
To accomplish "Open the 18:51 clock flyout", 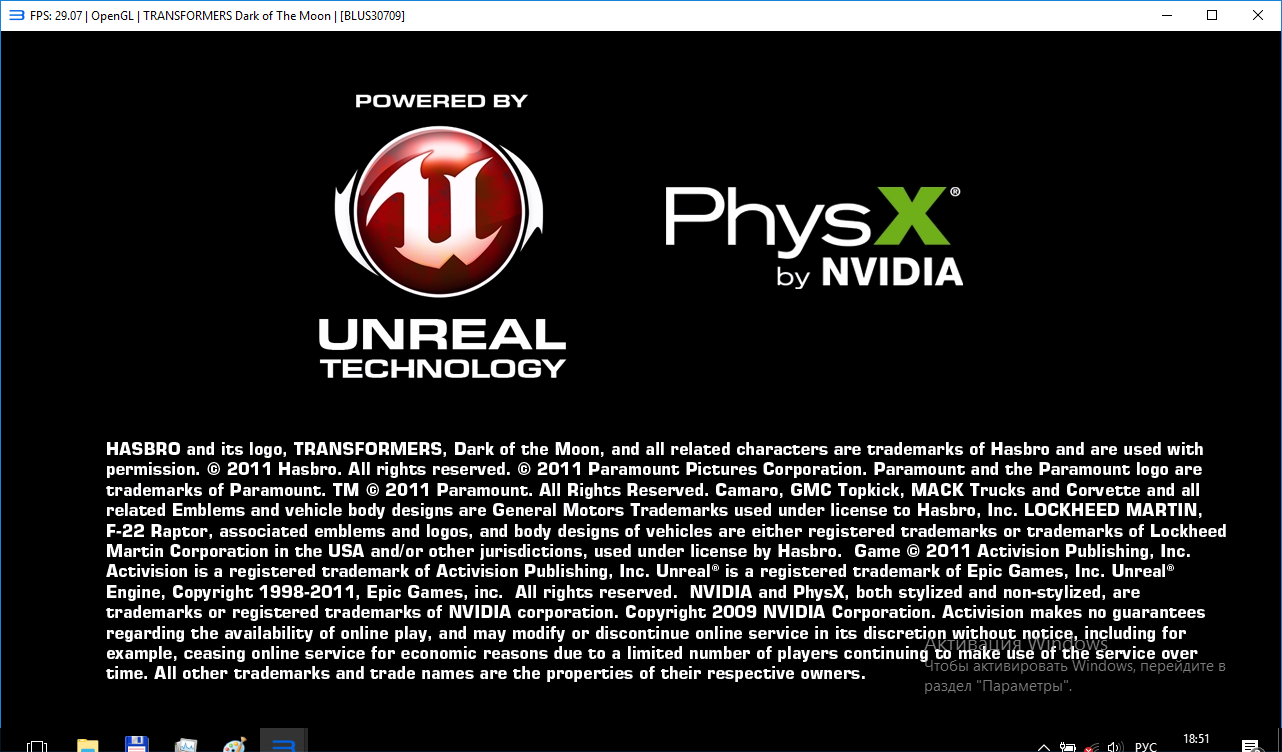I will [1196, 741].
